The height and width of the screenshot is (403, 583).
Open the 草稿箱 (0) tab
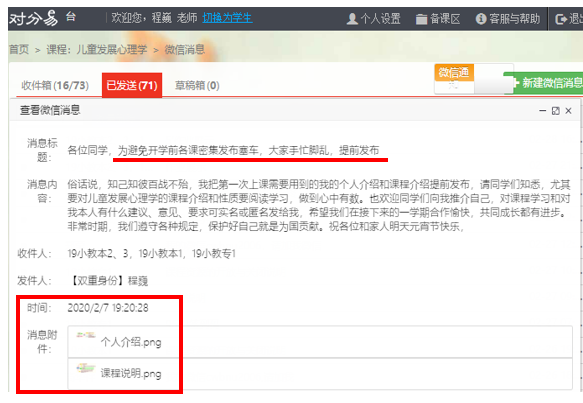tap(197, 86)
